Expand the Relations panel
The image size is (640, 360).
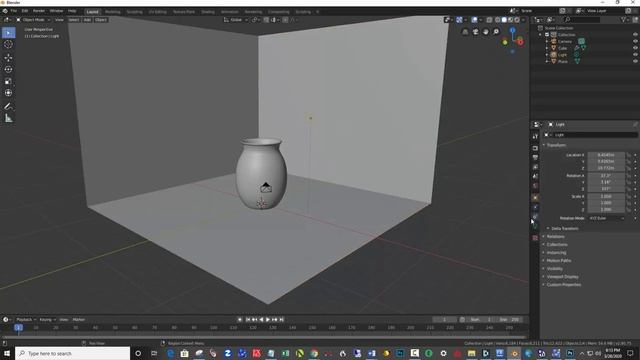[555, 237]
